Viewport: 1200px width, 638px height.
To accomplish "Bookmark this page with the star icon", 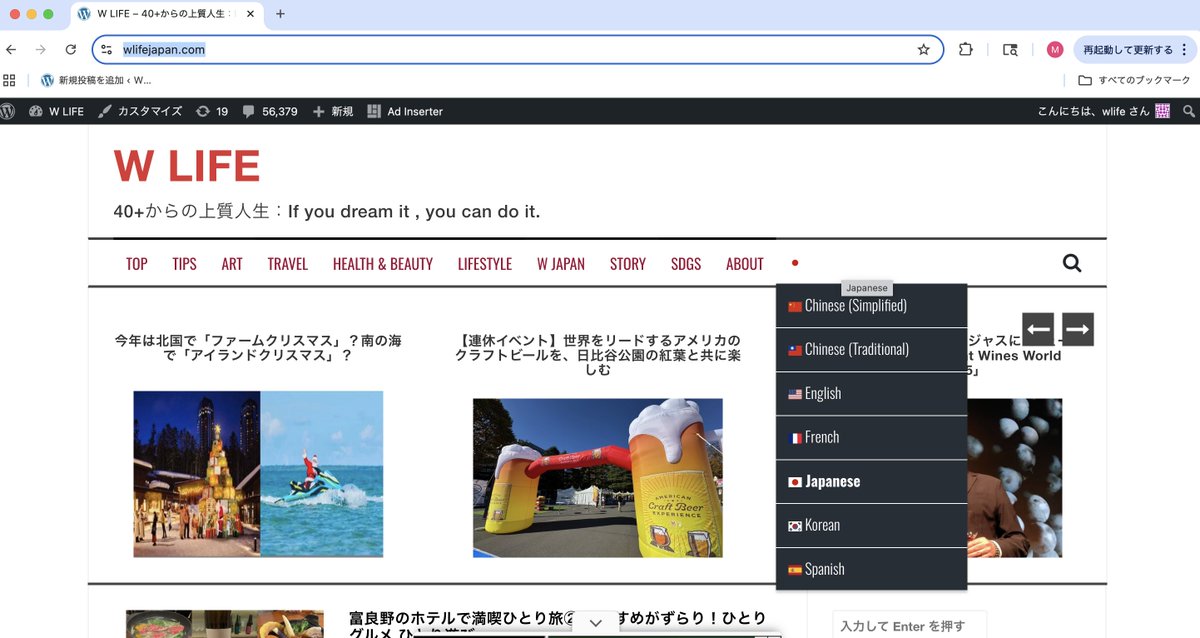I will tap(923, 49).
